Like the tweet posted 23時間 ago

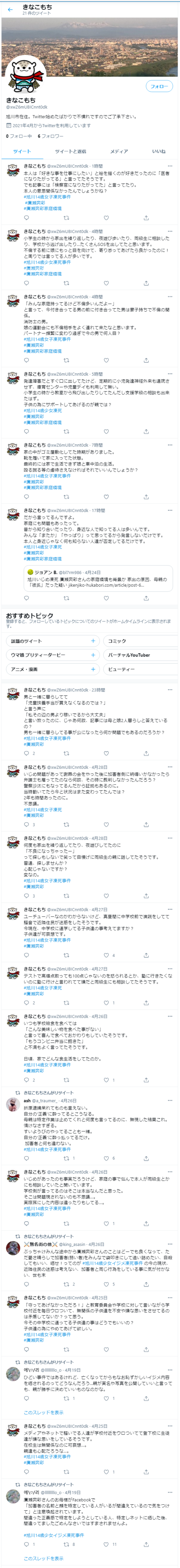106,753
